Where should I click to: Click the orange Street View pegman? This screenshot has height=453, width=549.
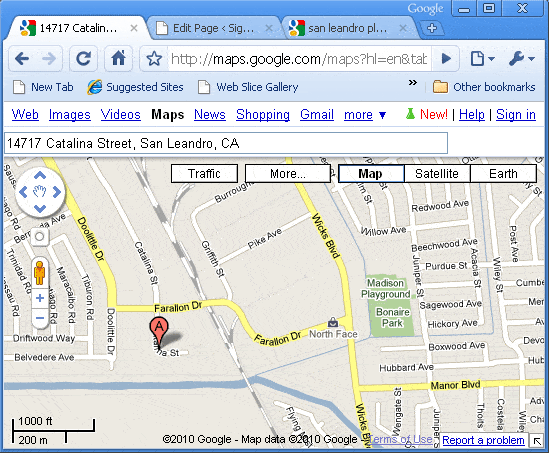click(x=40, y=273)
